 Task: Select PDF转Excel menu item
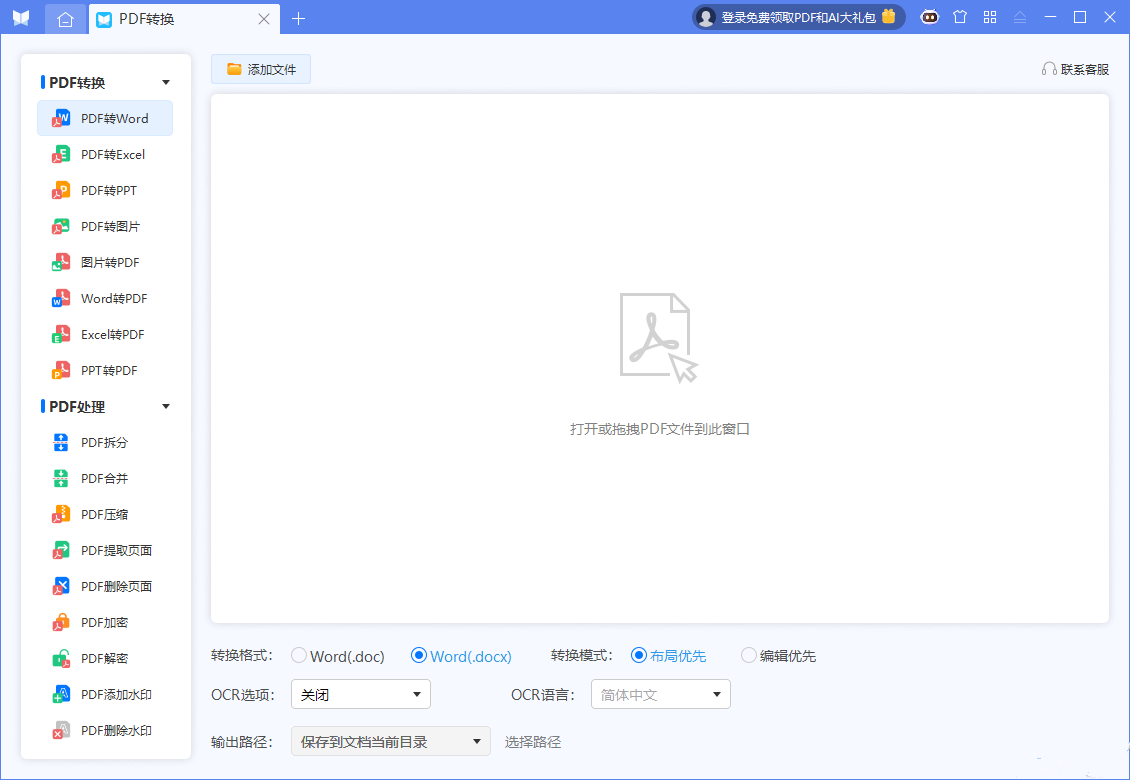tap(105, 154)
